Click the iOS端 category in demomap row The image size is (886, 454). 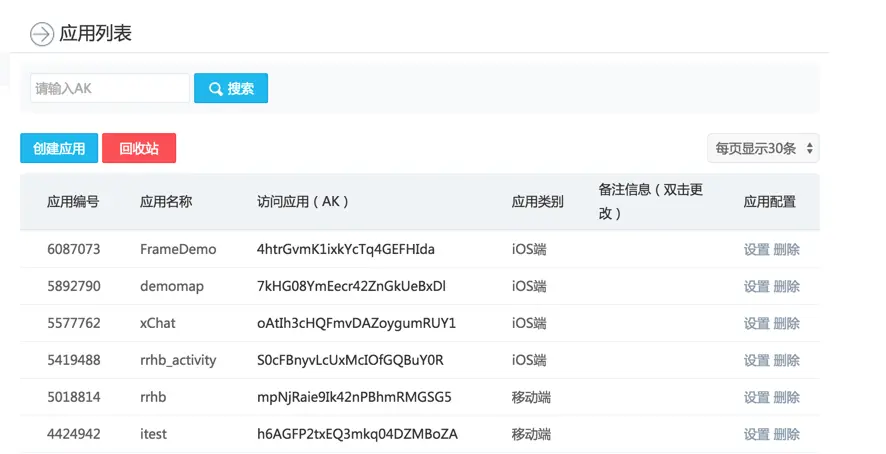tap(529, 286)
